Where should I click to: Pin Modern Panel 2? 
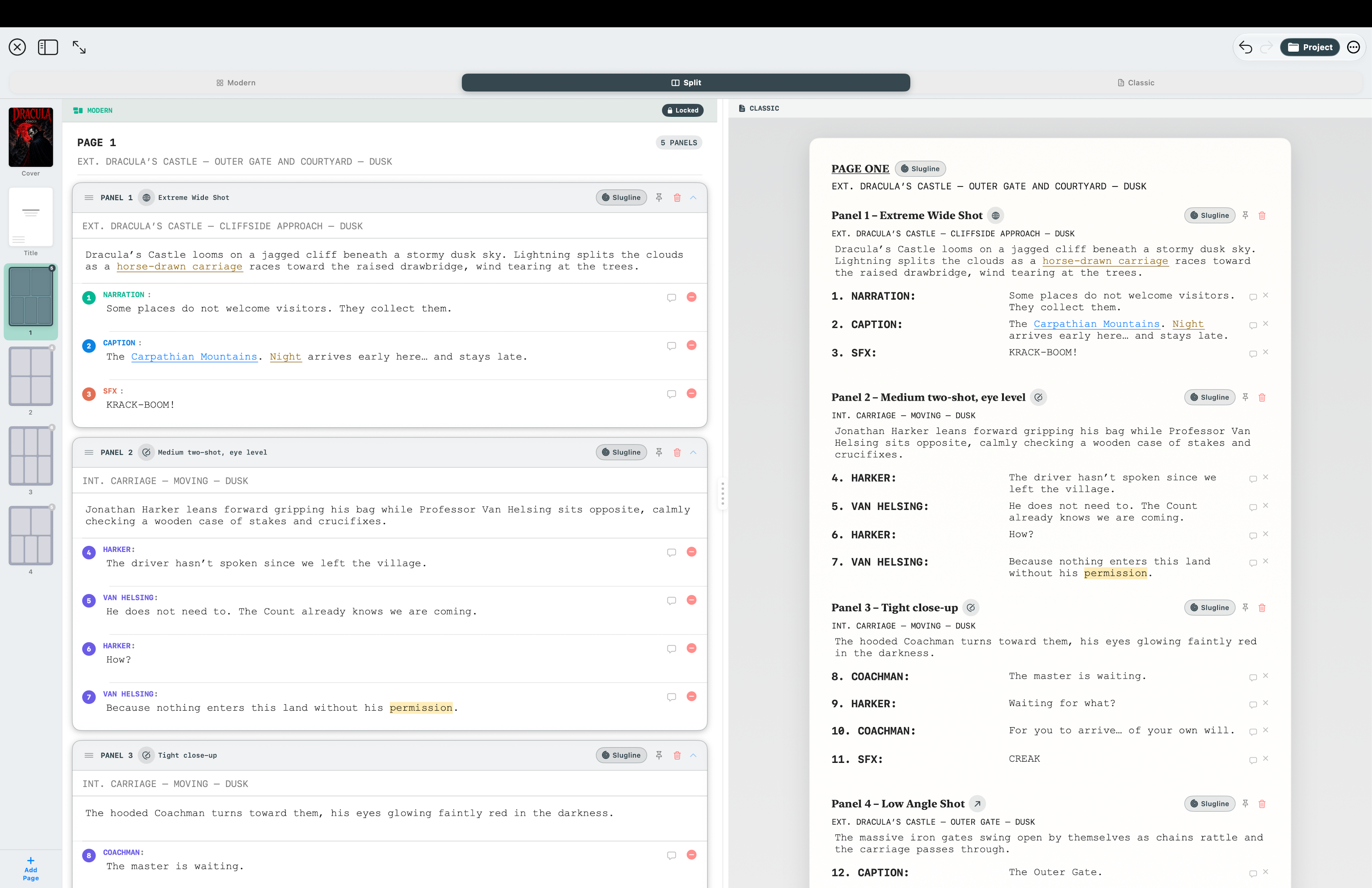point(659,452)
